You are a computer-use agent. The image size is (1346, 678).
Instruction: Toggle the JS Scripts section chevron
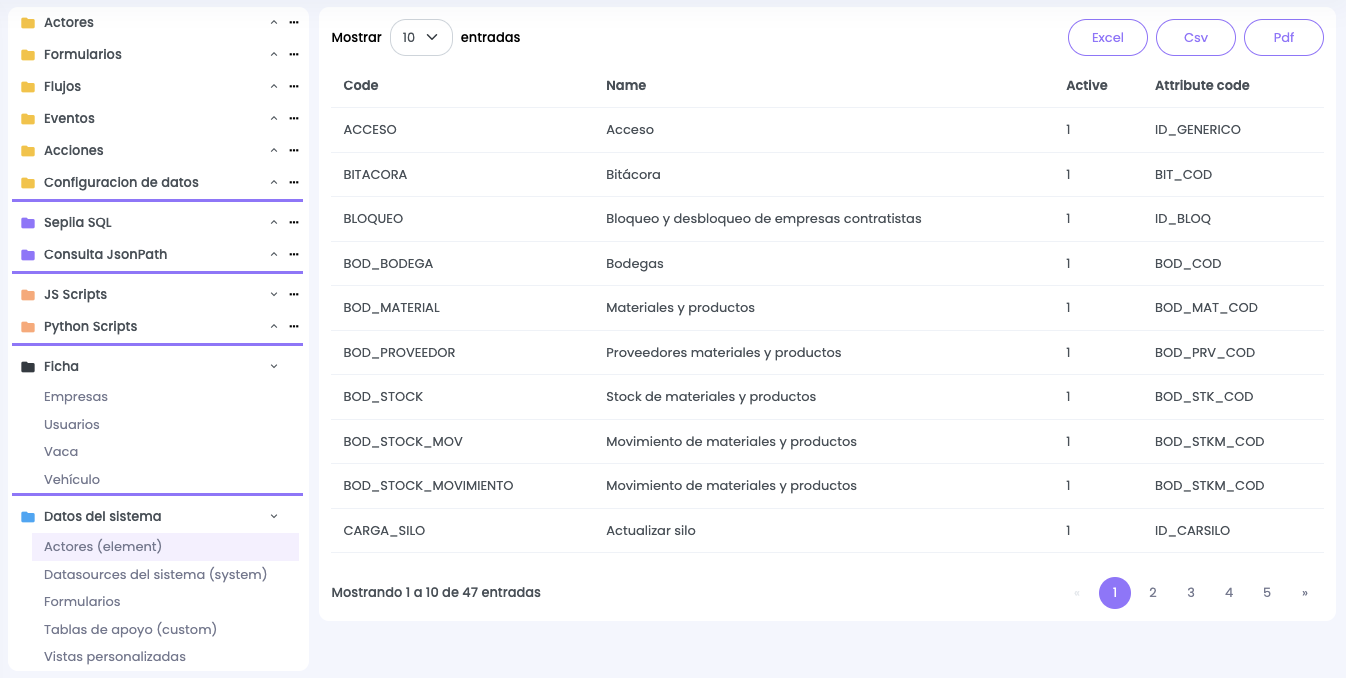point(274,294)
